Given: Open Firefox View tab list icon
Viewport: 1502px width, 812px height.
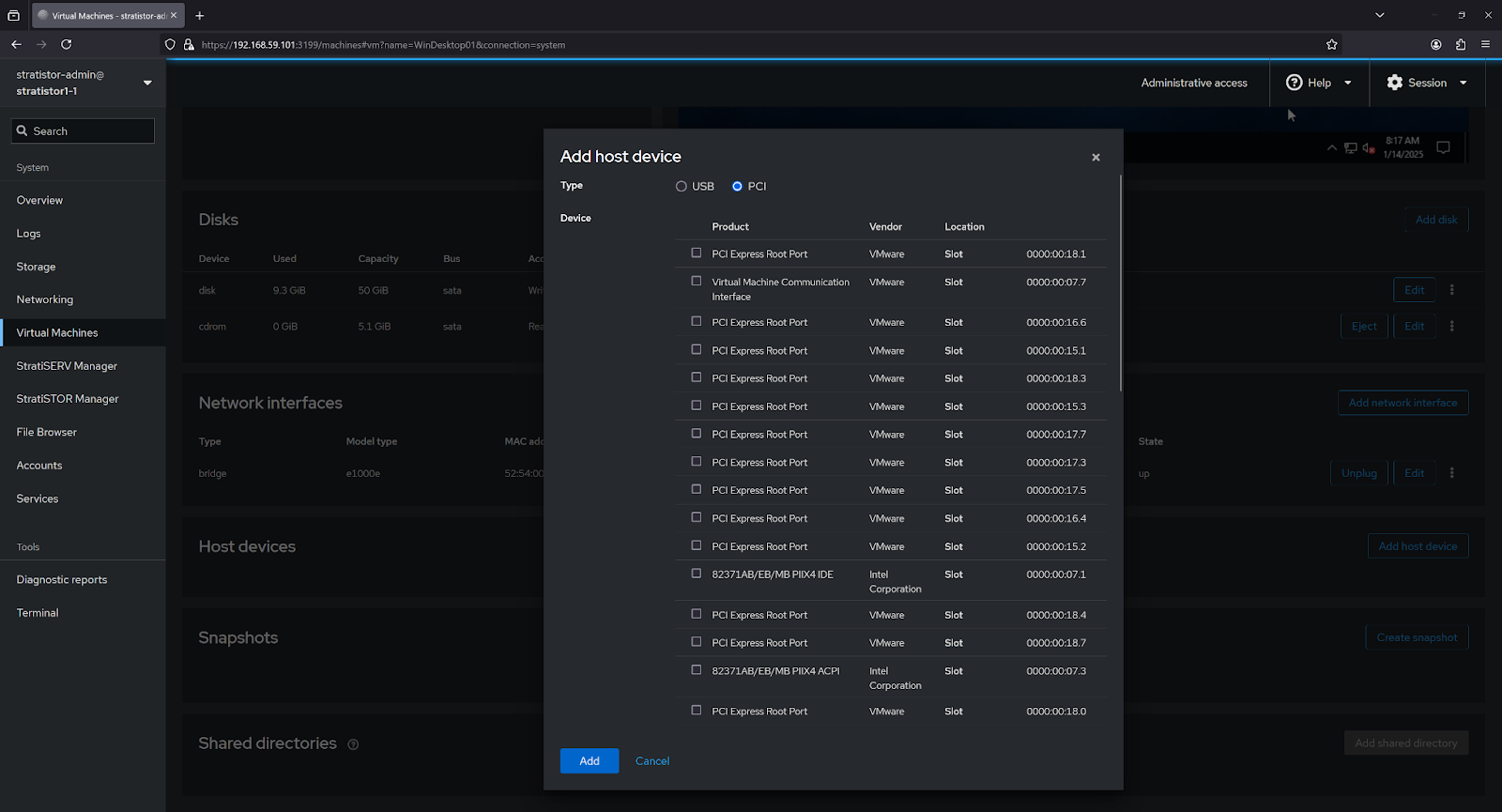Looking at the screenshot, I should point(13,15).
